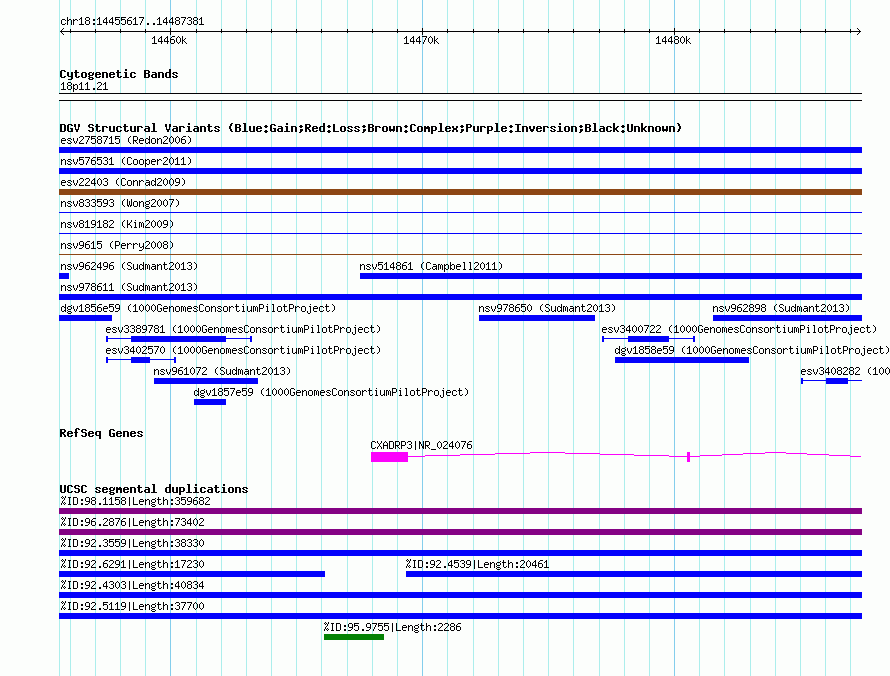Screen dimensions: 890x676
Task: Click the blue bar under %ID:92.6291
Action: [192, 574]
